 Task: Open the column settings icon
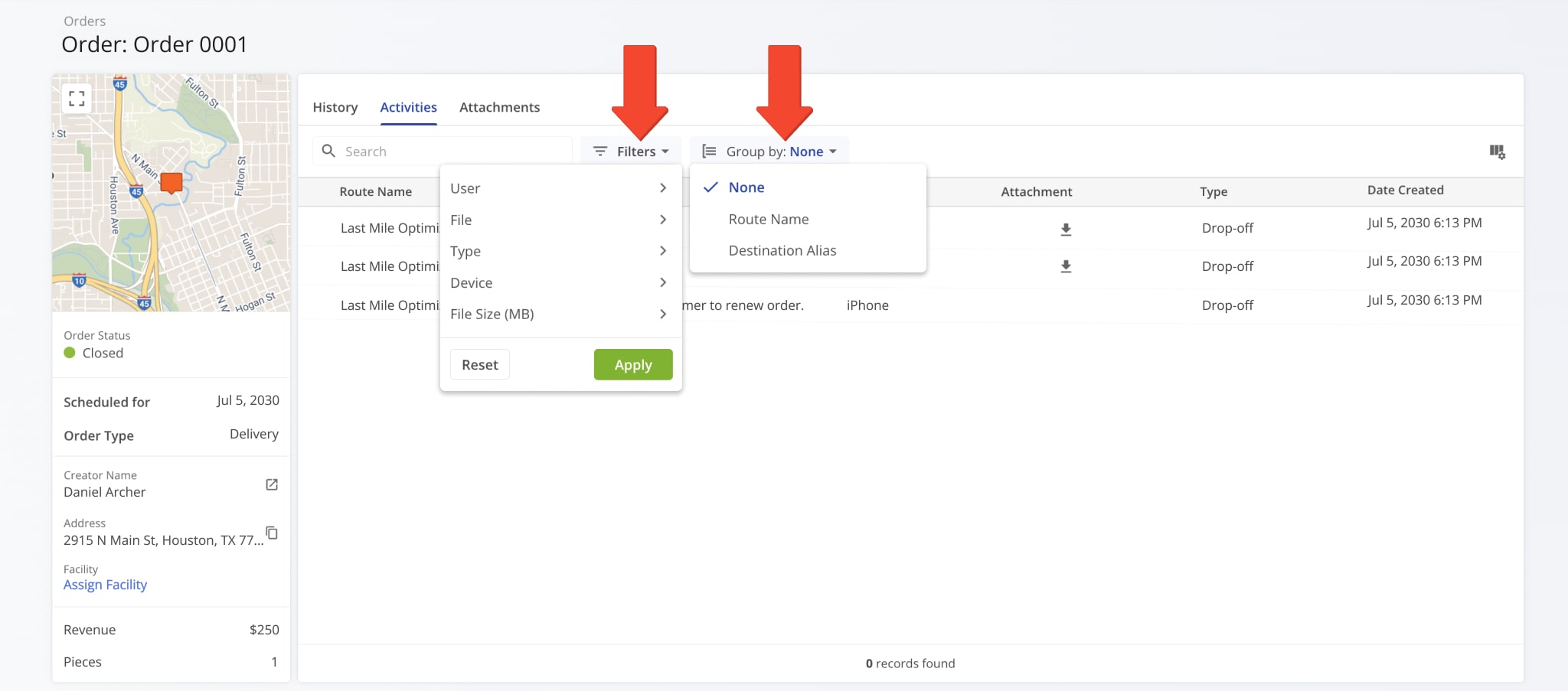[x=1498, y=152]
